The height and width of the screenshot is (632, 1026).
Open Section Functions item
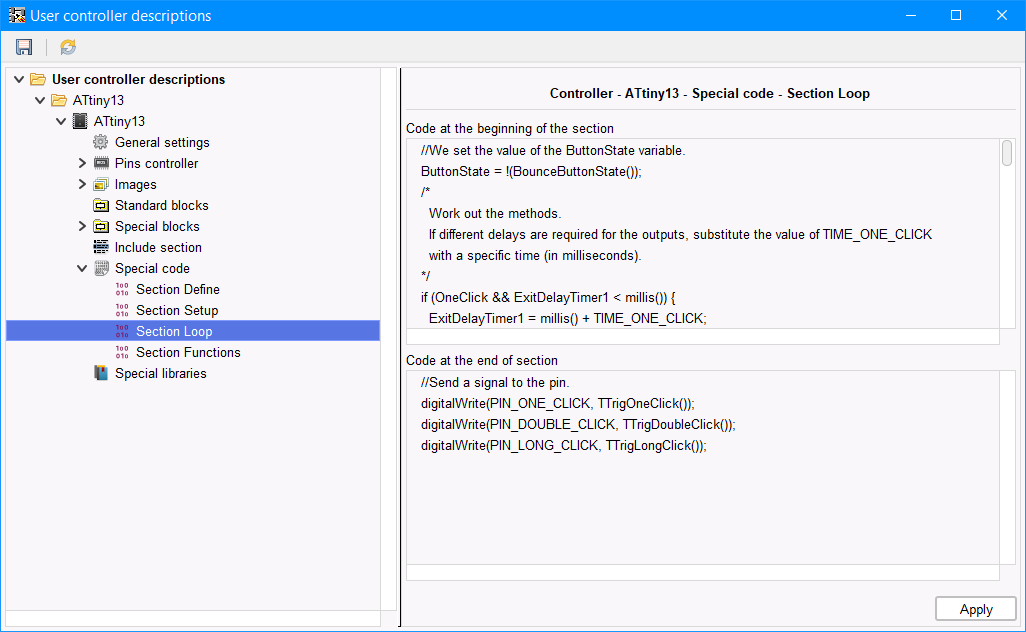188,352
